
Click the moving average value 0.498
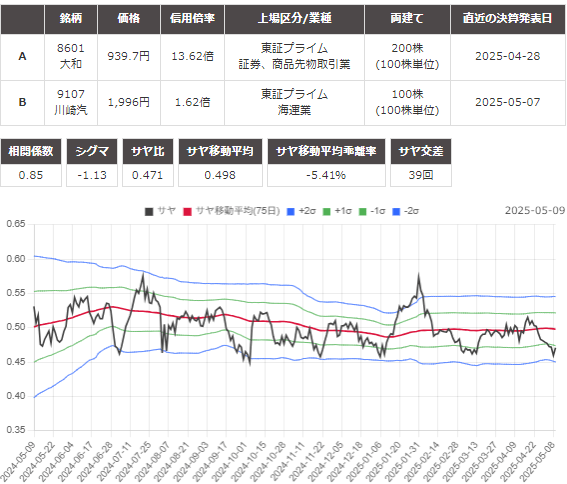click(220, 175)
